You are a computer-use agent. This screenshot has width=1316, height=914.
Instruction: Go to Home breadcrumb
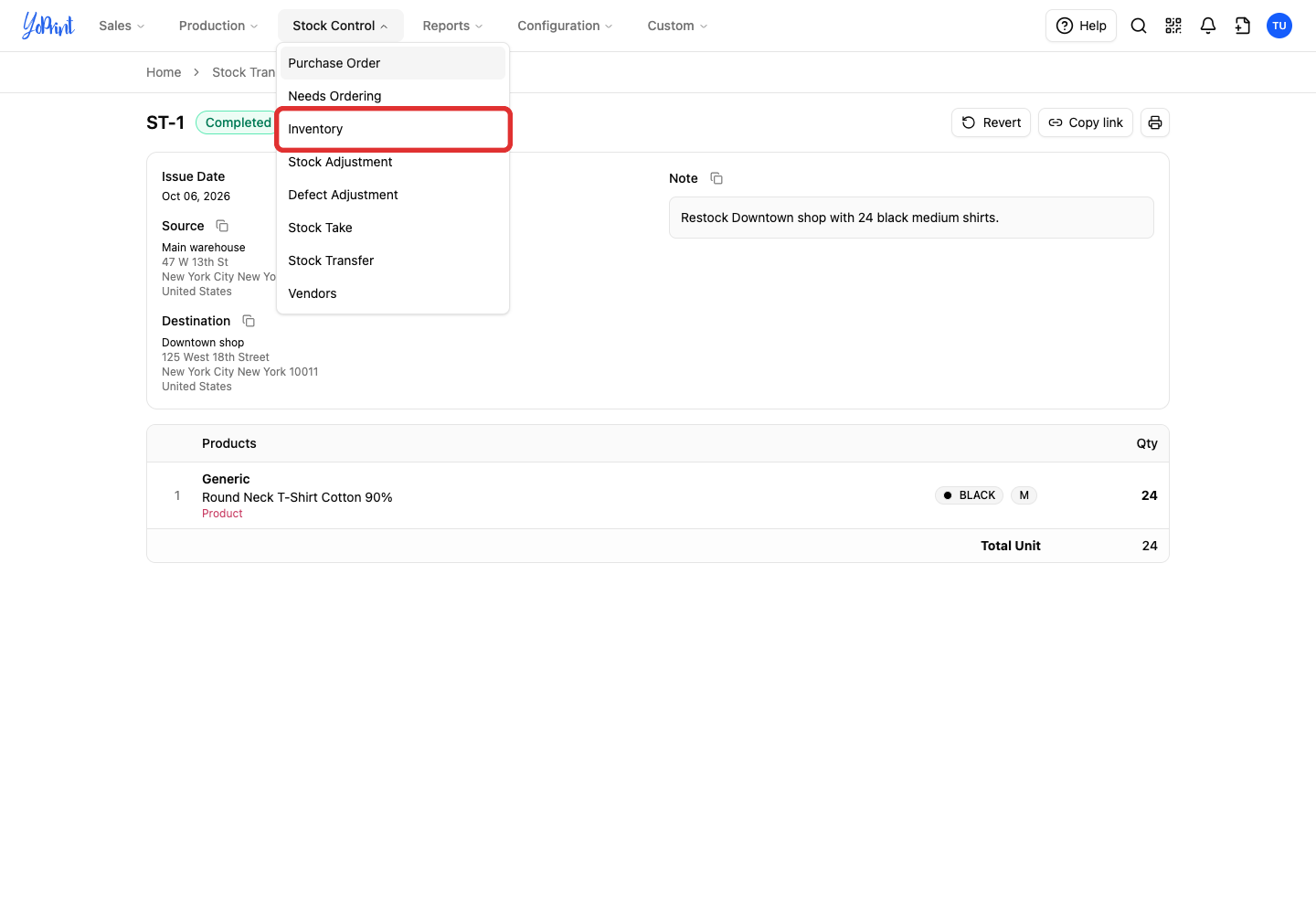pos(164,72)
